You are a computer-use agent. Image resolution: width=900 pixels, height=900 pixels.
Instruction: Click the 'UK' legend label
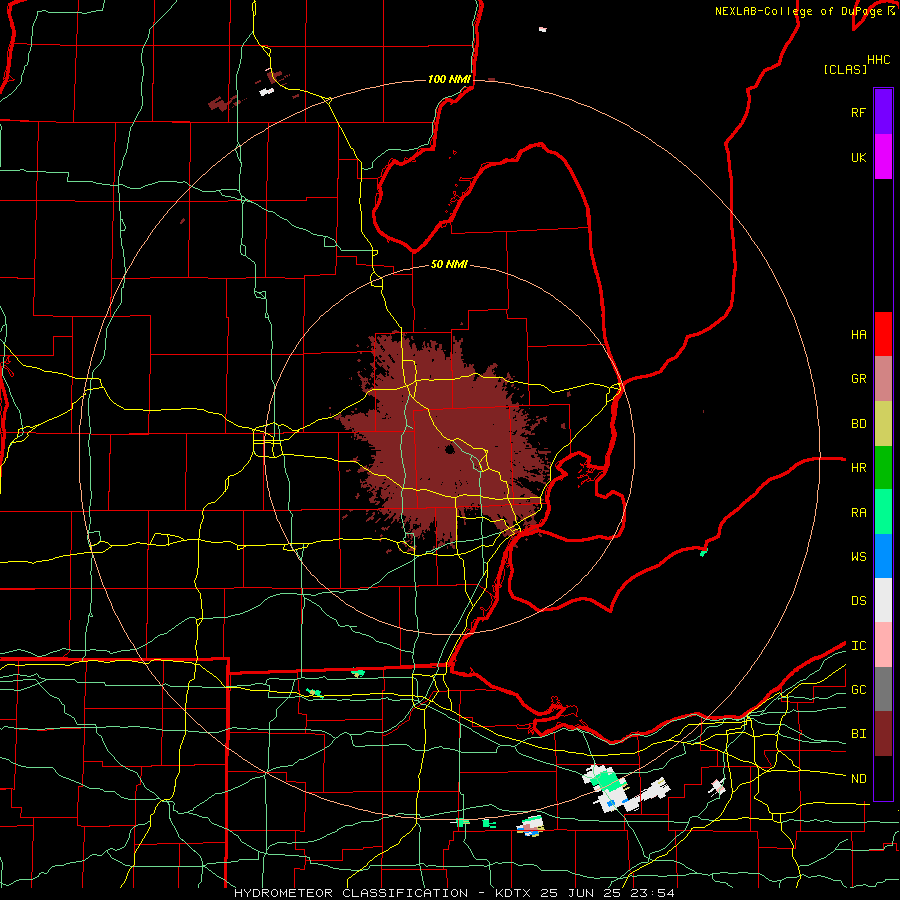(858, 157)
